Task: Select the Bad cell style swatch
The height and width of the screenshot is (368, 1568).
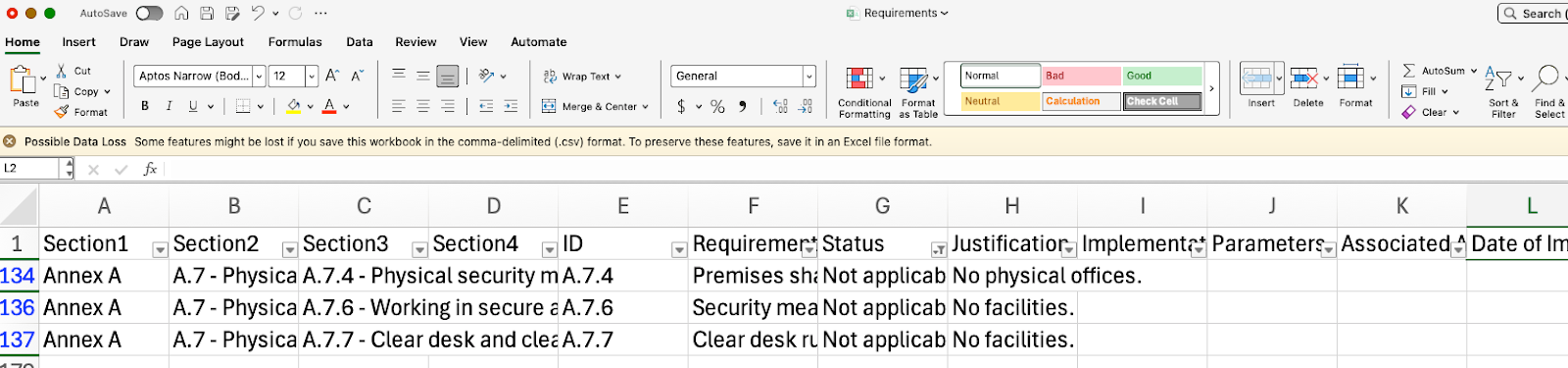Action: [x=1081, y=76]
